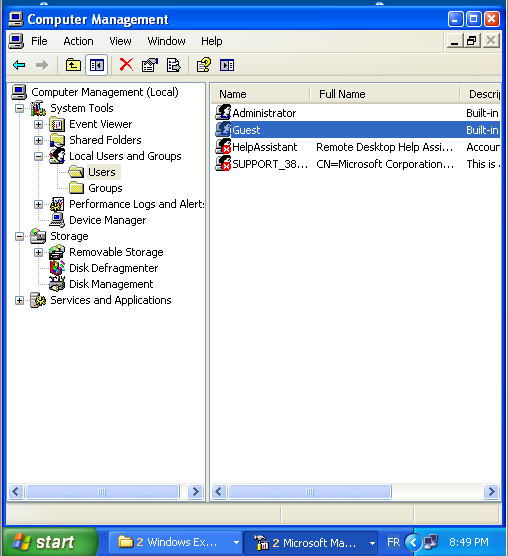
Task: Open the File menu
Action: (39, 41)
